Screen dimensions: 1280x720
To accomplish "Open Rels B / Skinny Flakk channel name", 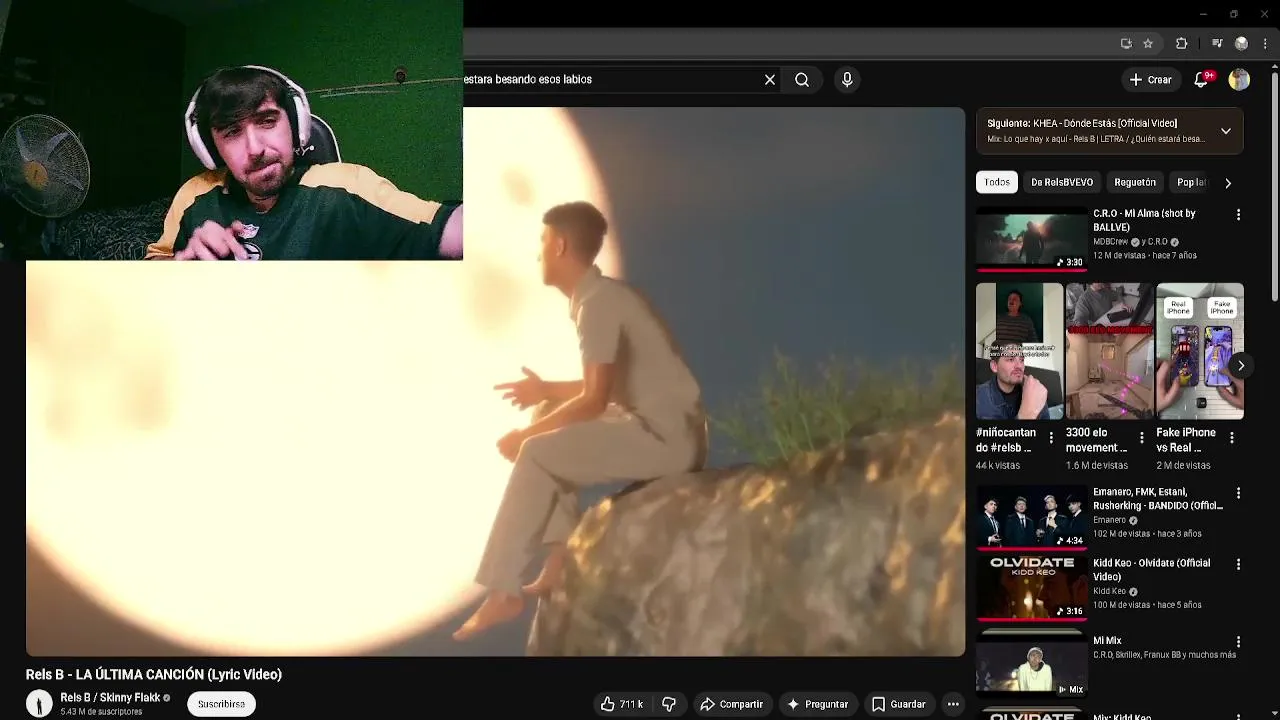I will click(x=110, y=698).
